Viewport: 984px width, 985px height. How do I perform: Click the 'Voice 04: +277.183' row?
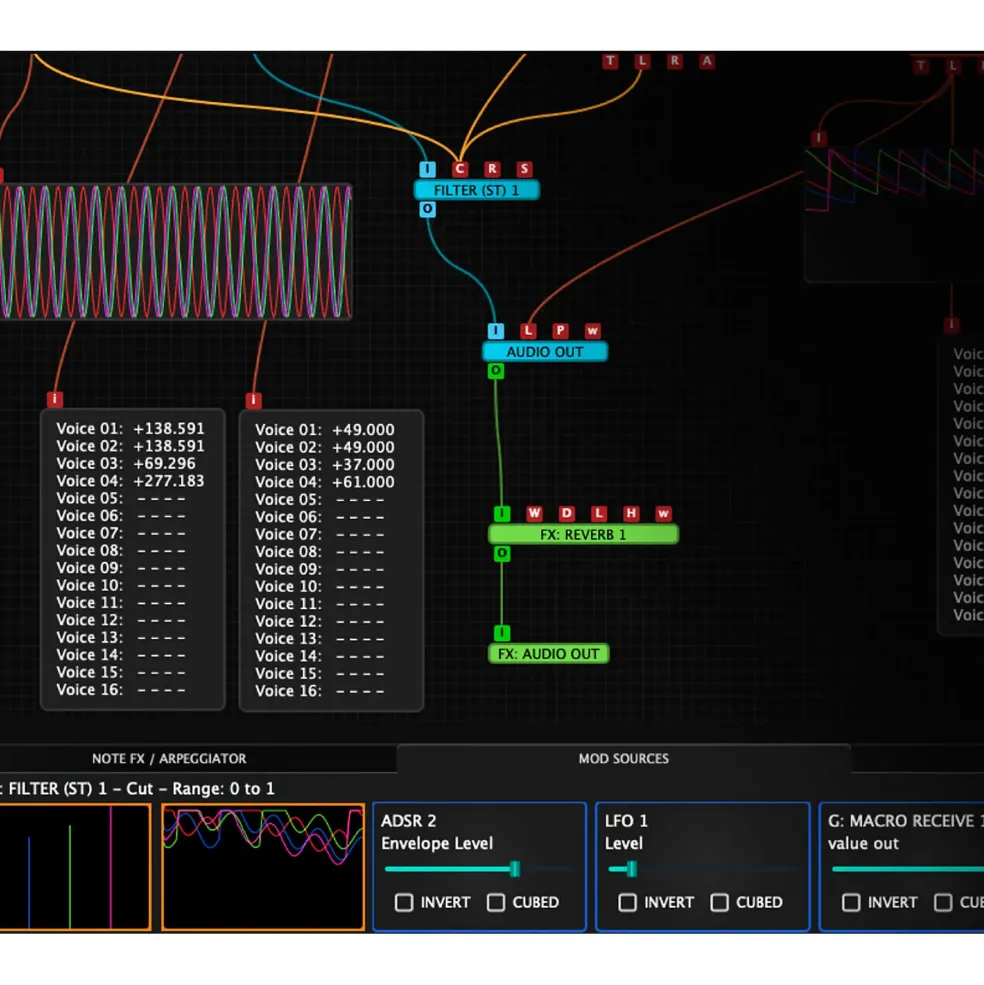tap(130, 481)
